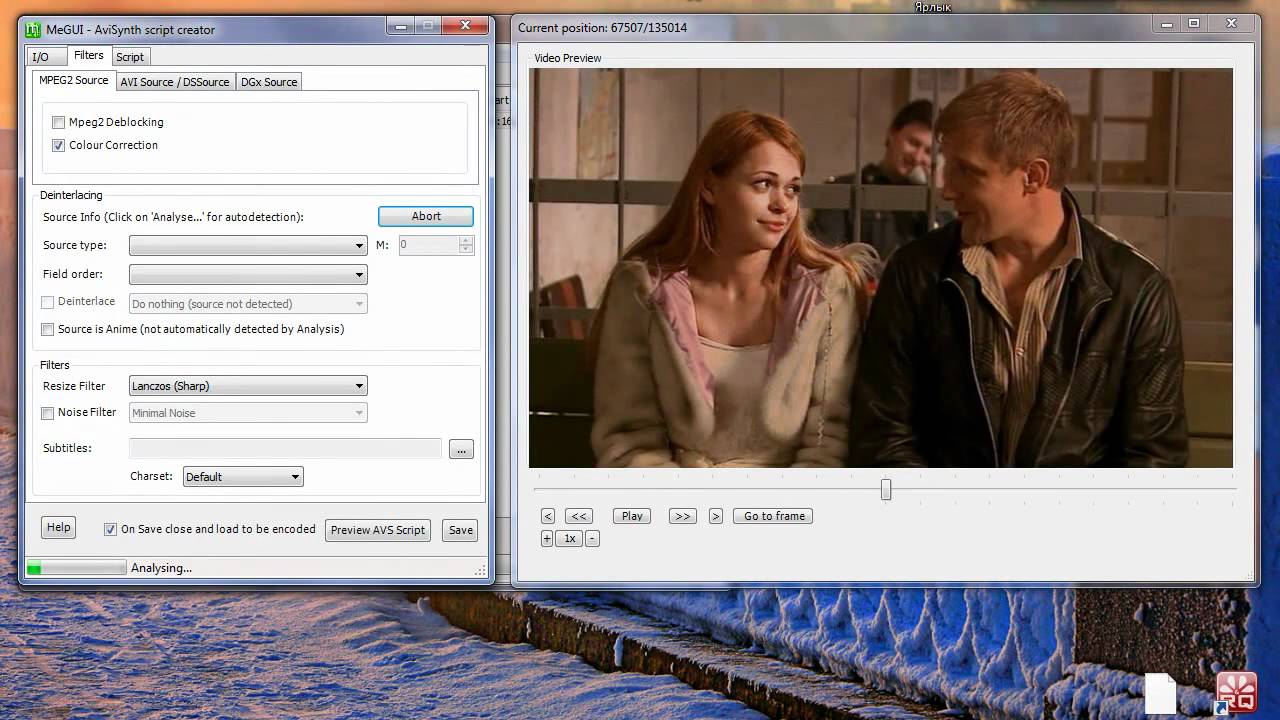This screenshot has height=720, width=1280.
Task: Toggle On Save close and load checkbox
Action: click(x=110, y=530)
